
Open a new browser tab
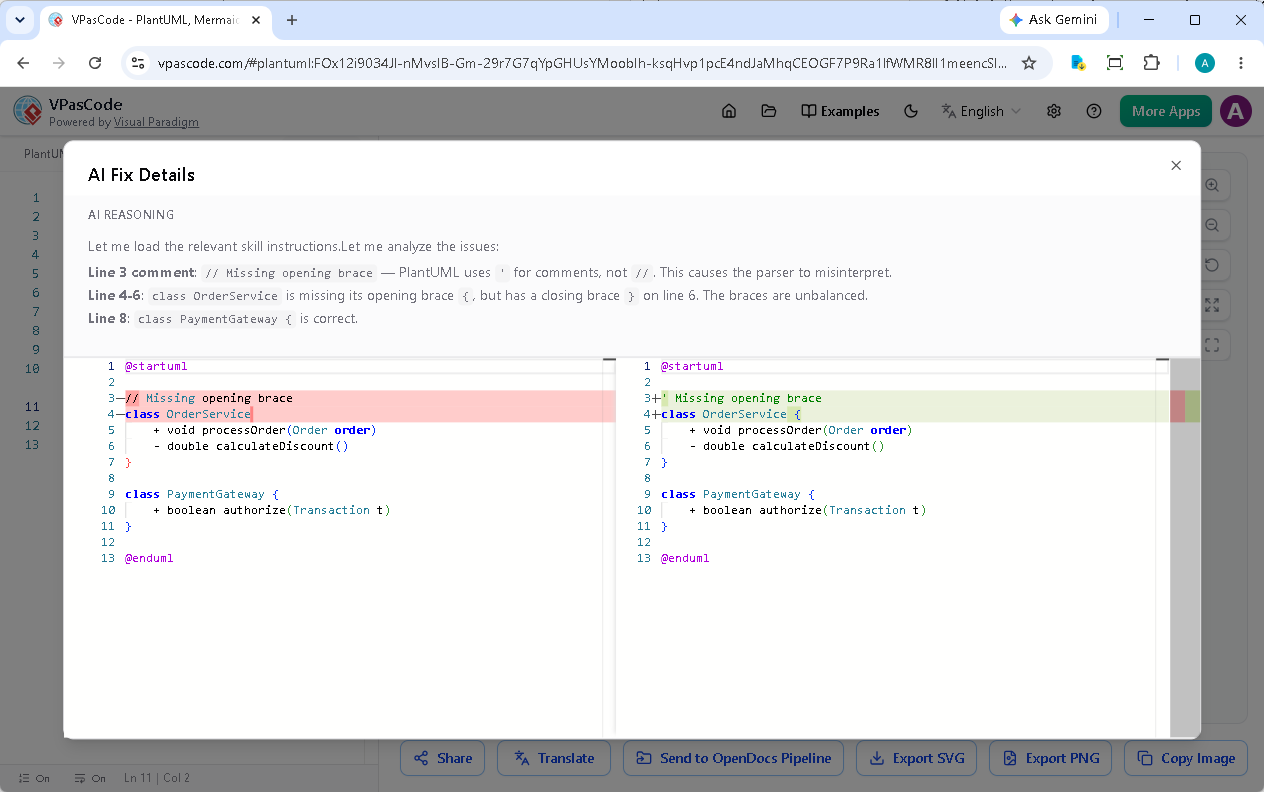[292, 20]
